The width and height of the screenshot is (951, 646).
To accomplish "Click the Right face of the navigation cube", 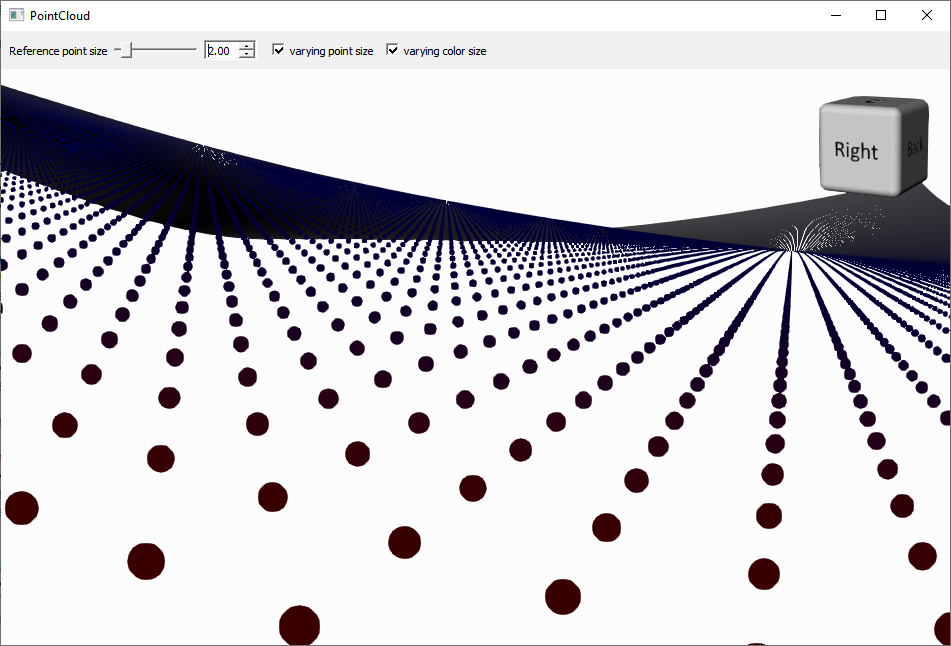I will click(855, 150).
